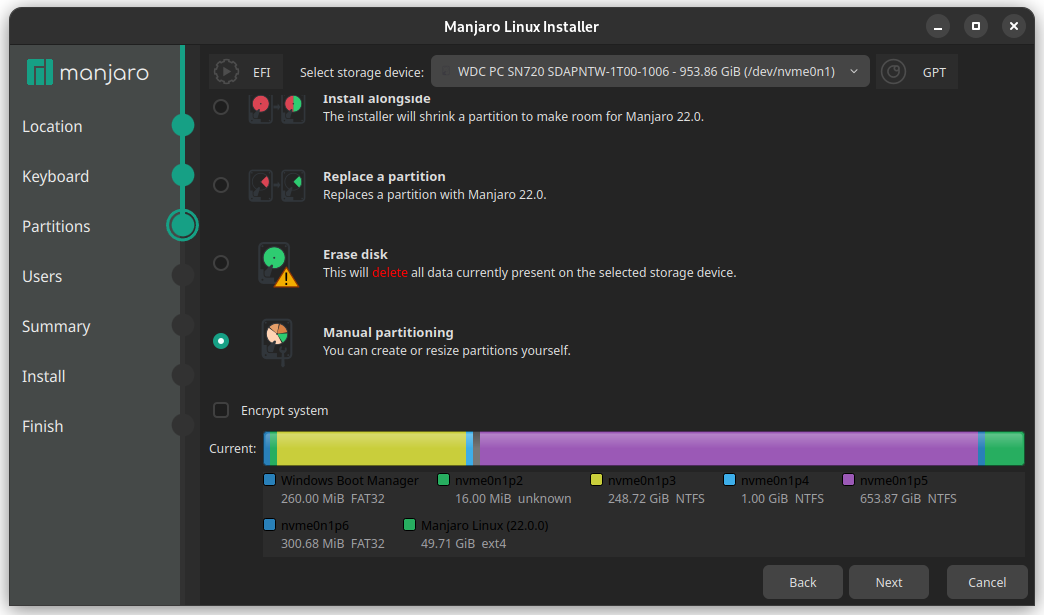Click the Manual partitioning pie chart icon
The height and width of the screenshot is (615, 1044).
click(x=277, y=342)
